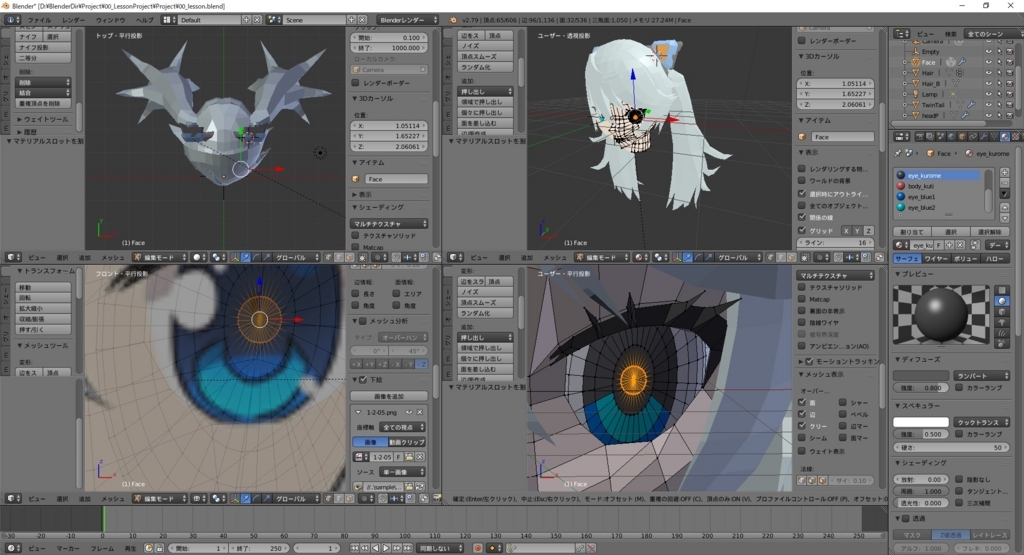Open the ランバート diffuse shader dropdown
This screenshot has width=1024, height=555.
pyautogui.click(x=982, y=376)
